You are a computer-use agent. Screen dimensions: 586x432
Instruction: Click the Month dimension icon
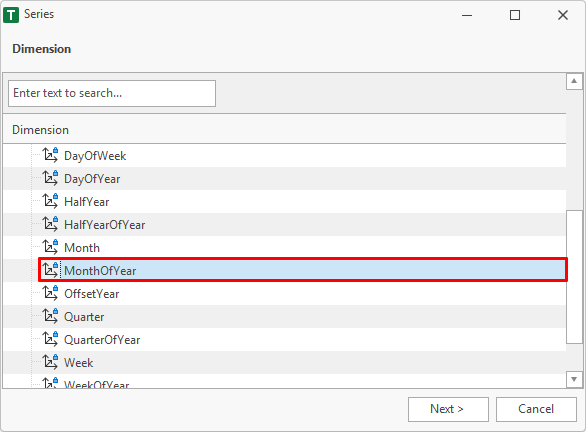coord(50,247)
